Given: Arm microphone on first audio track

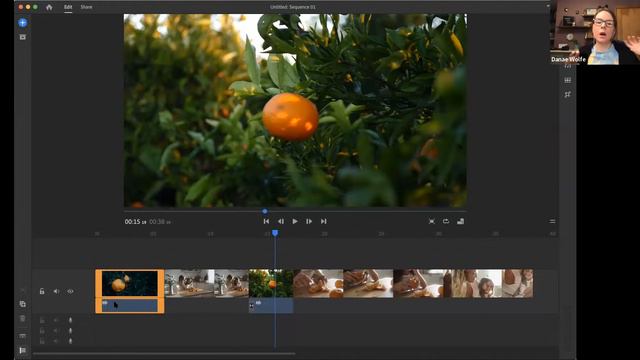Looking at the screenshot, I should [70, 320].
